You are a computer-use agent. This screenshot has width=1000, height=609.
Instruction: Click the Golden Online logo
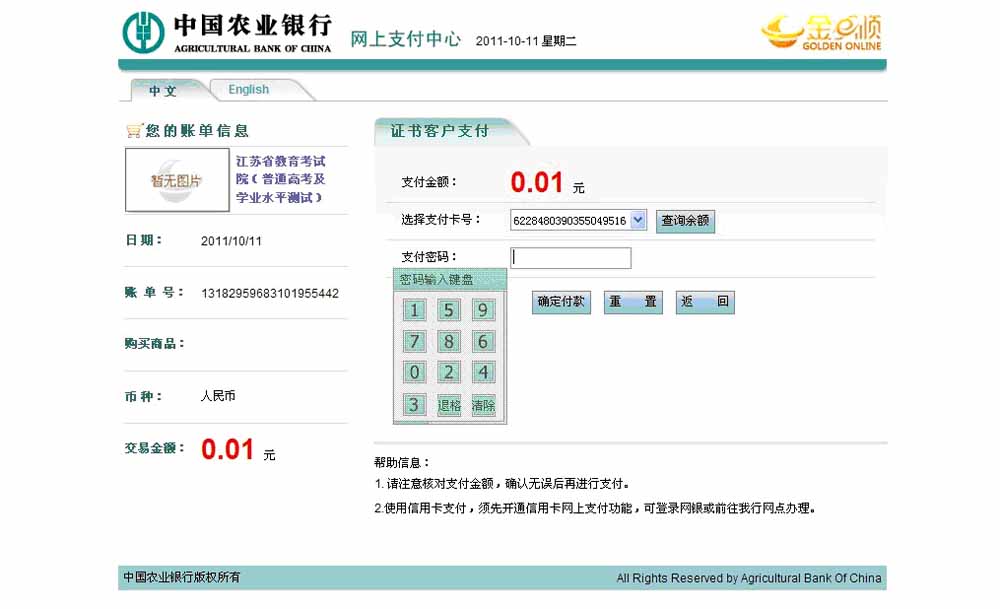[x=821, y=32]
